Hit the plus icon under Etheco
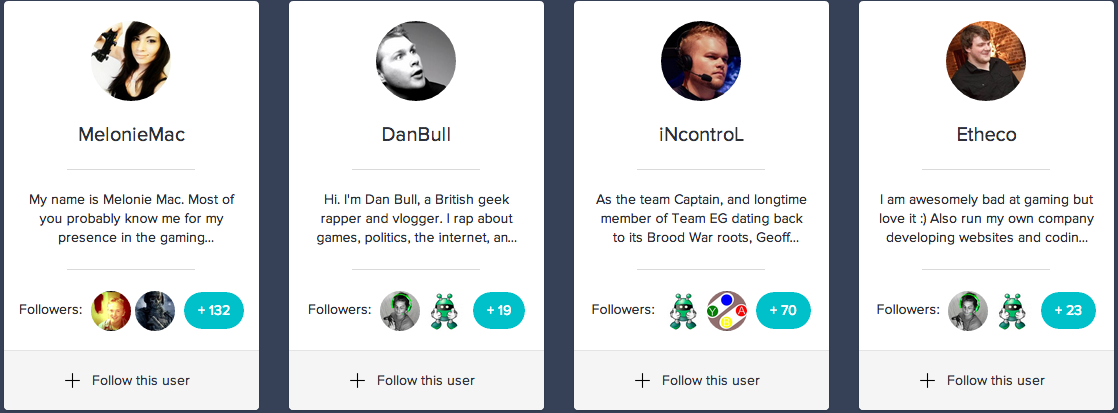The width and height of the screenshot is (1118, 413). 927,380
